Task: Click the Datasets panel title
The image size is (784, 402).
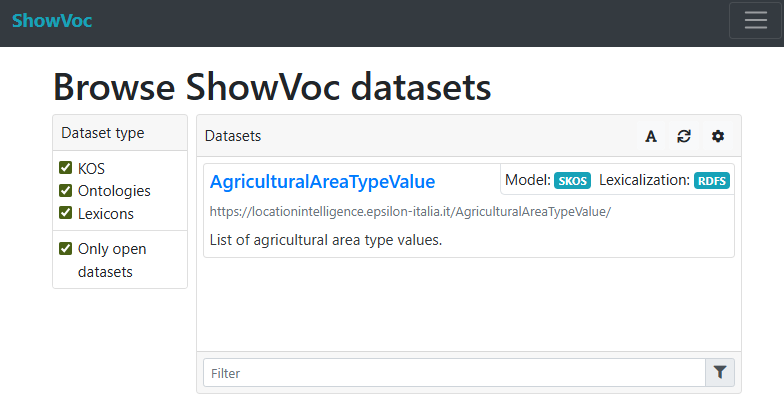Action: click(233, 135)
